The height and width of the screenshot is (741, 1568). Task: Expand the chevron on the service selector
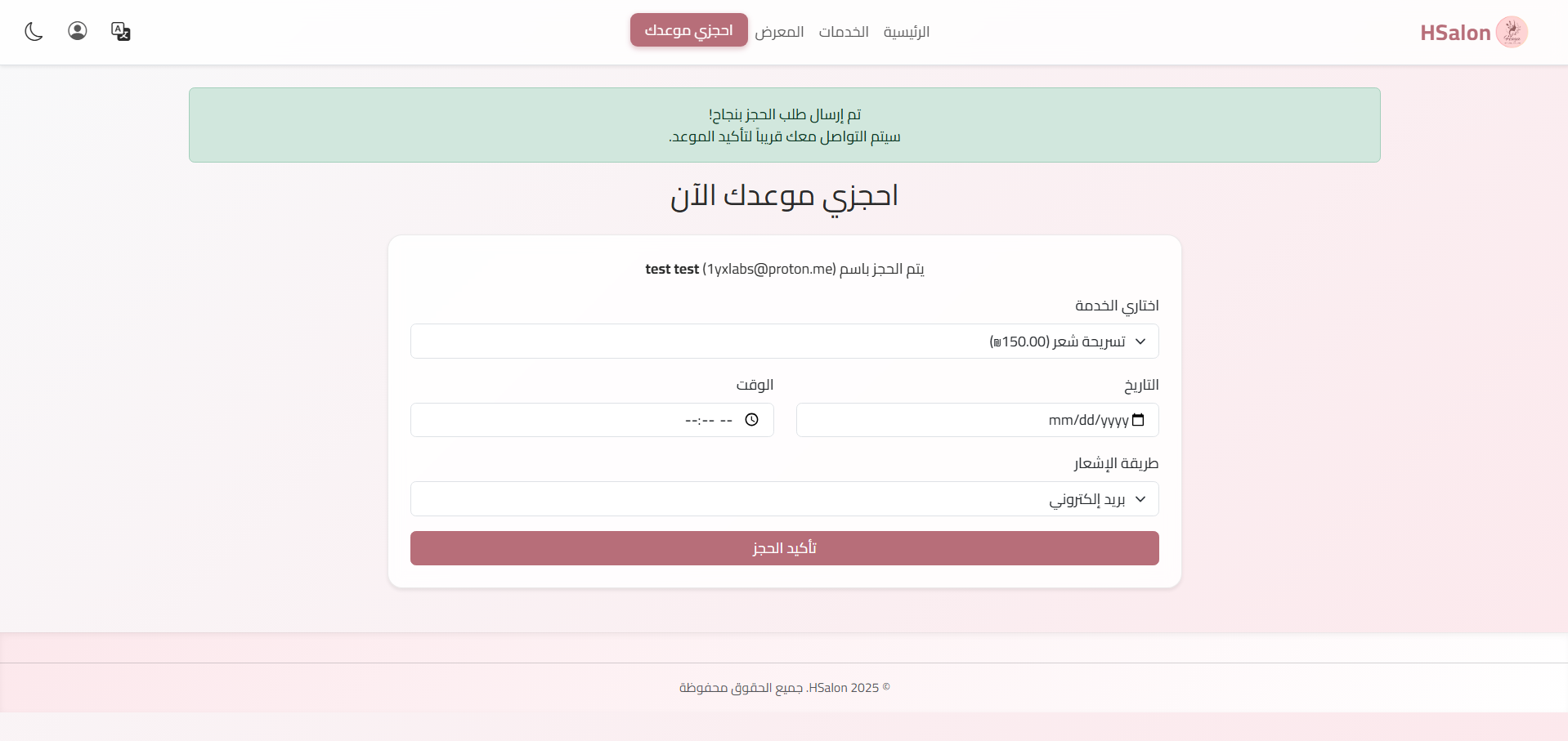(x=1141, y=341)
